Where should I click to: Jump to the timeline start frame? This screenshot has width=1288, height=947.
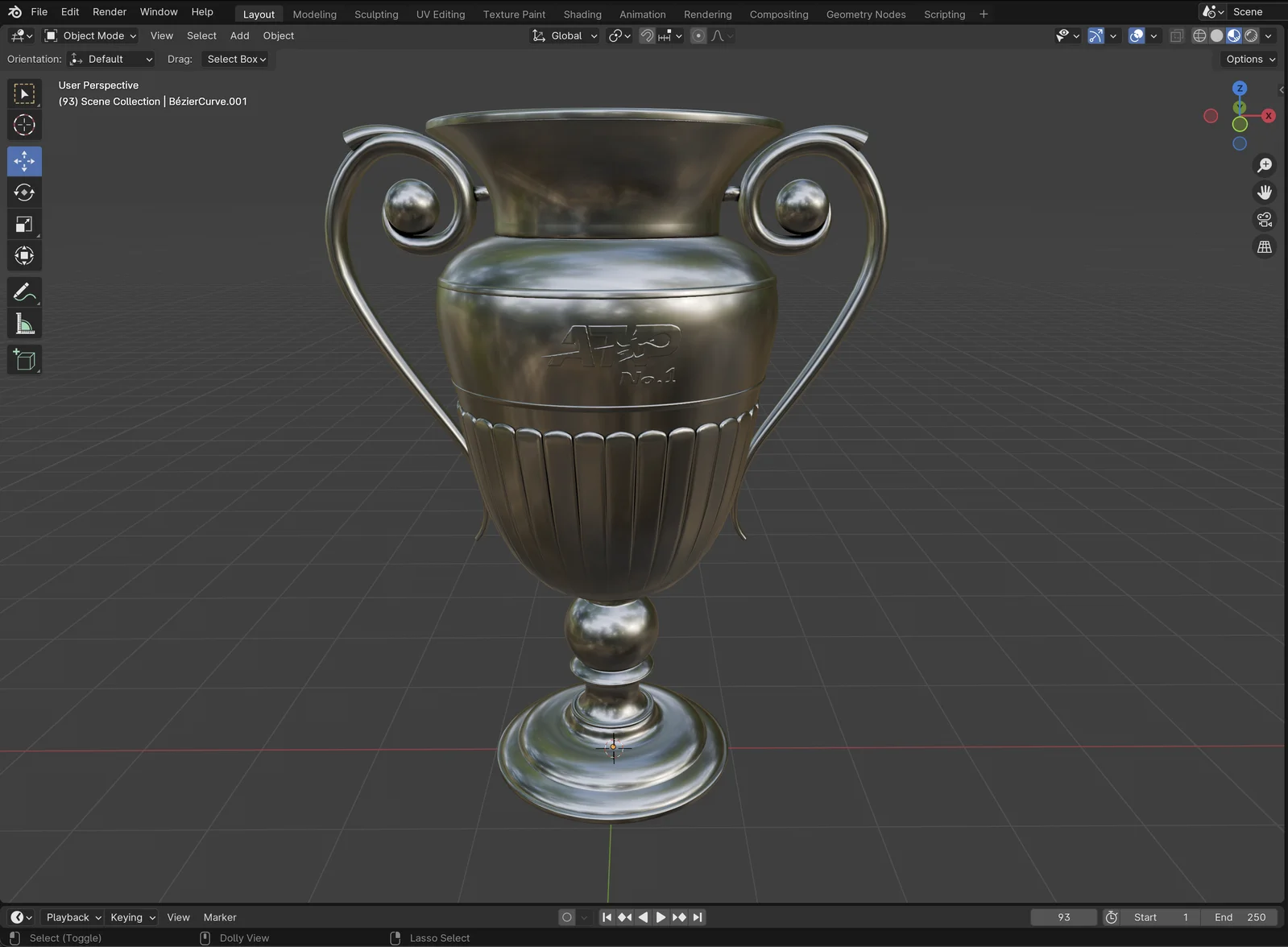pyautogui.click(x=607, y=917)
